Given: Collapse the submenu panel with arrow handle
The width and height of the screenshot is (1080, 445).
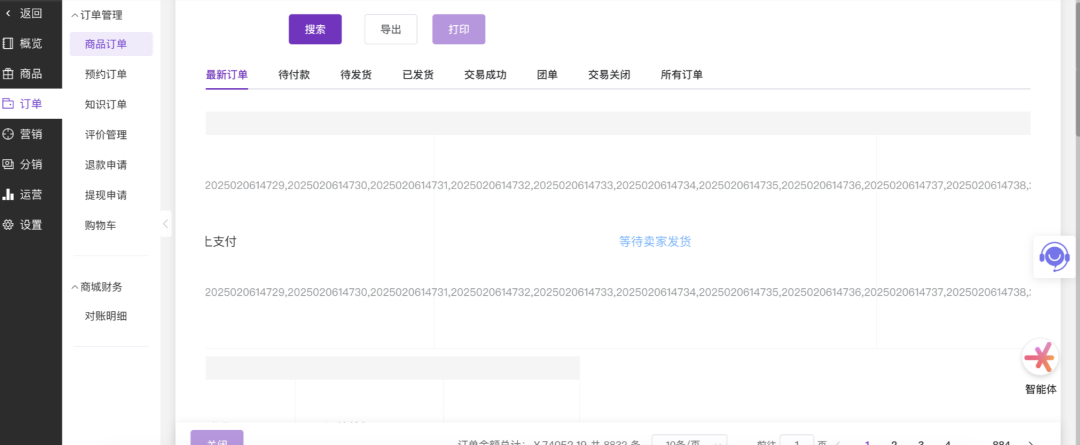Looking at the screenshot, I should [x=166, y=225].
